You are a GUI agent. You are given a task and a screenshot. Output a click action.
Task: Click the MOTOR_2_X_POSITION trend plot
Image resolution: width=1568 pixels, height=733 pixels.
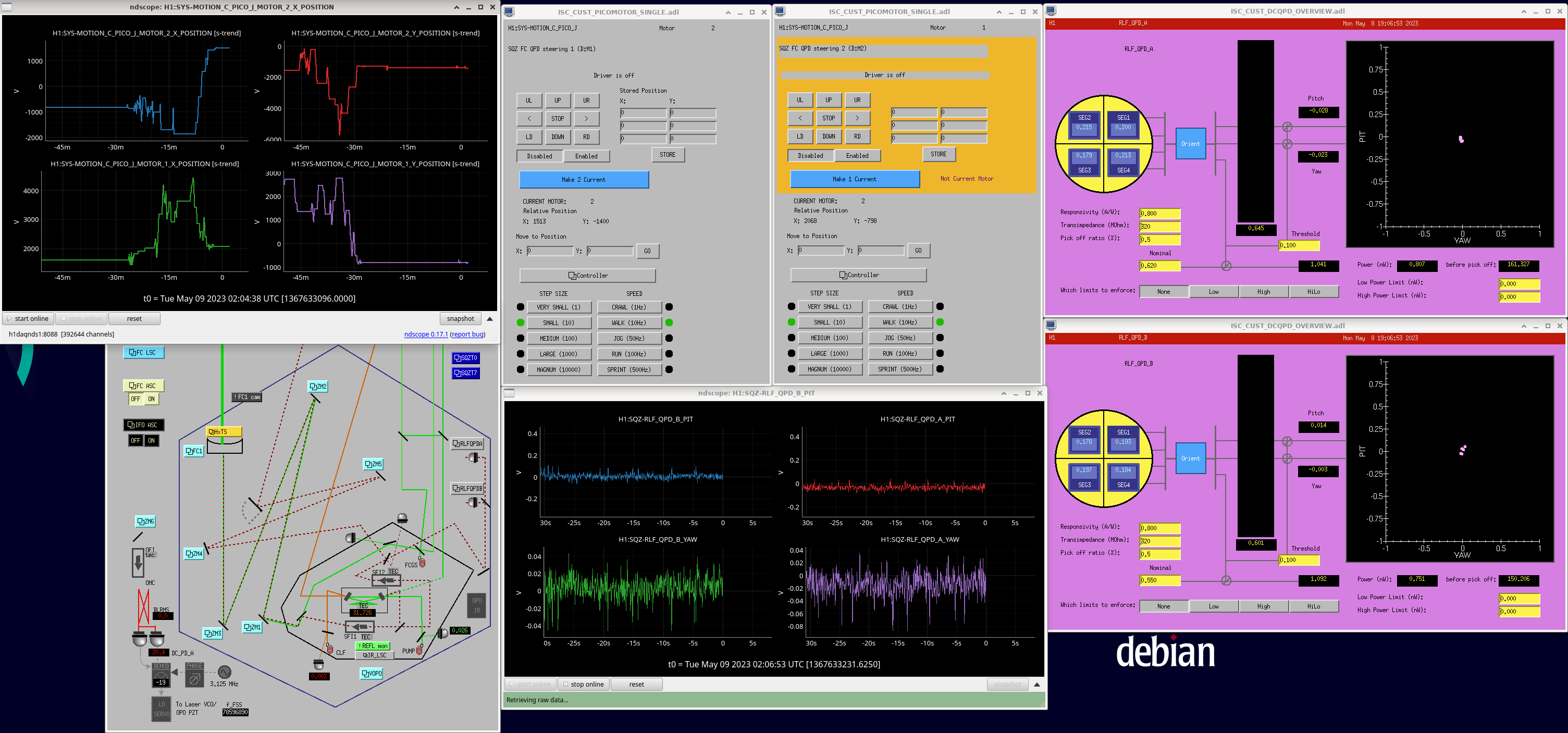[x=146, y=91]
